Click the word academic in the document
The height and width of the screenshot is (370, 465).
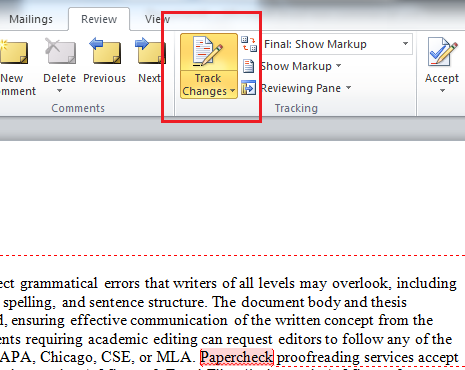point(118,339)
